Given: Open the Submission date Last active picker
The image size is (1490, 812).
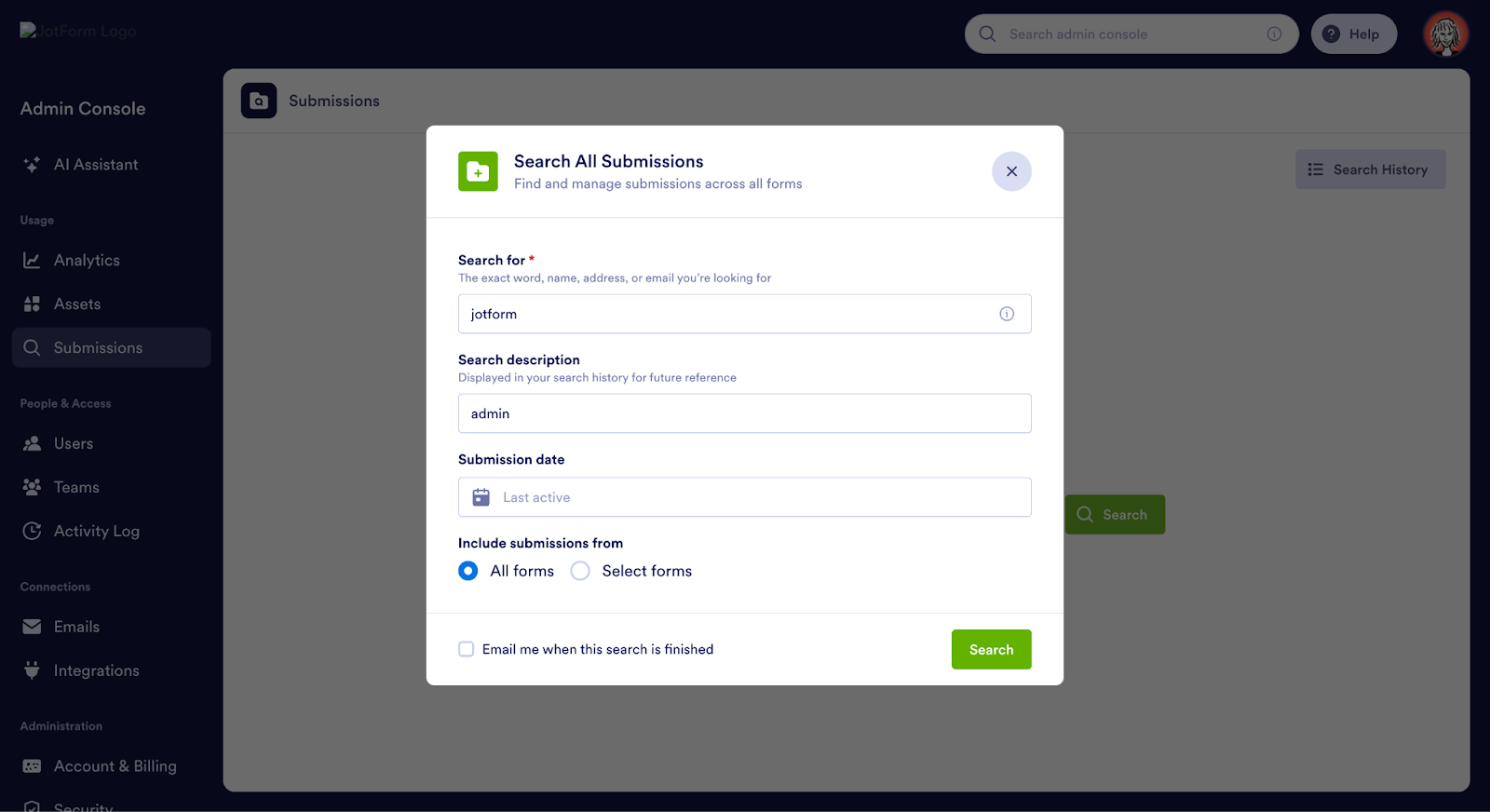Looking at the screenshot, I should [x=745, y=497].
